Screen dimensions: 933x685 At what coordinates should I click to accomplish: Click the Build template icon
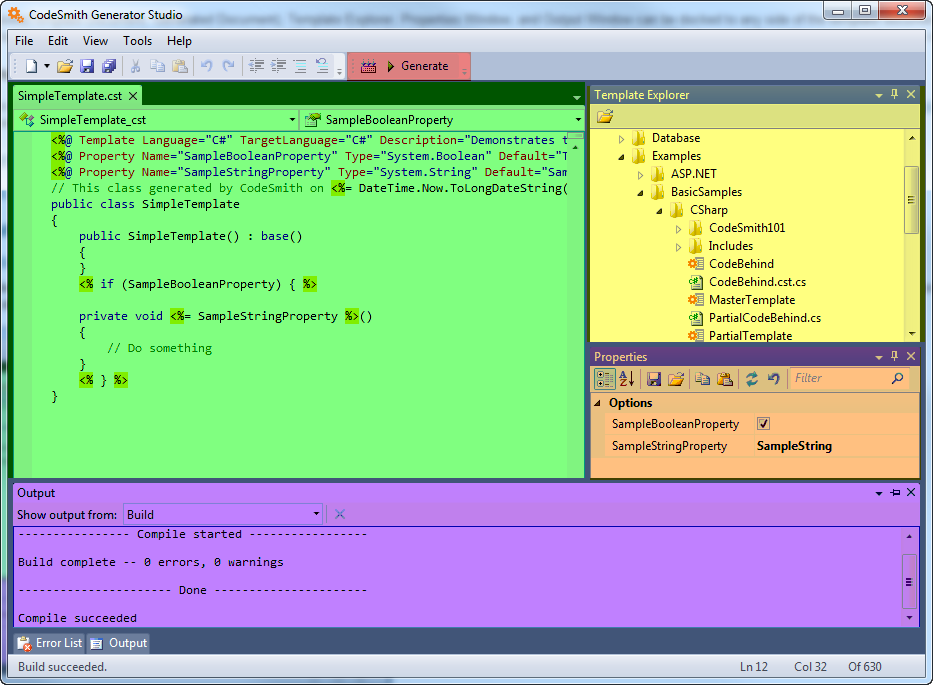[368, 66]
